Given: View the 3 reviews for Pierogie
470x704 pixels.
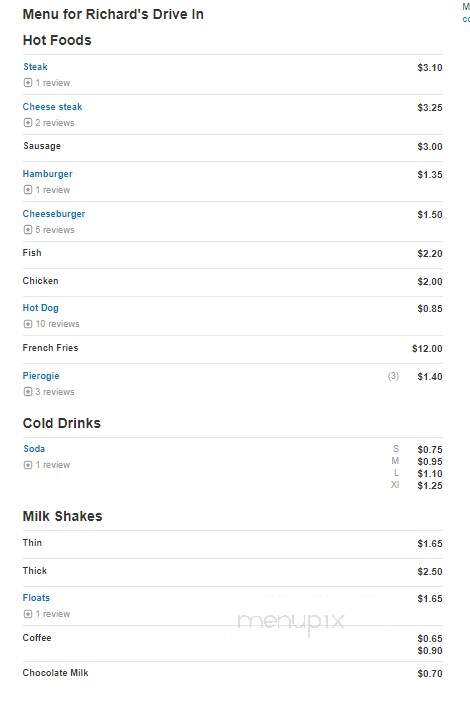Looking at the screenshot, I should coord(55,392).
